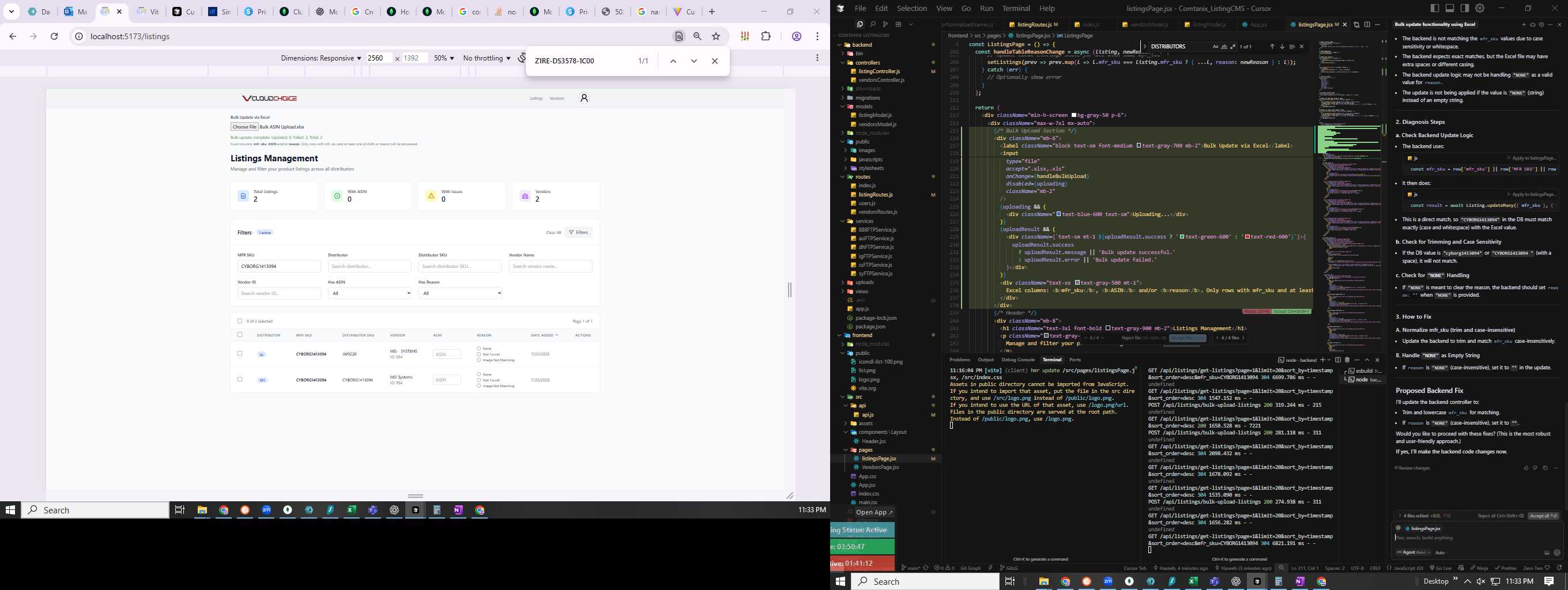Open the No throttling dropdown
Viewport: 1568px width, 590px height.
click(x=487, y=58)
